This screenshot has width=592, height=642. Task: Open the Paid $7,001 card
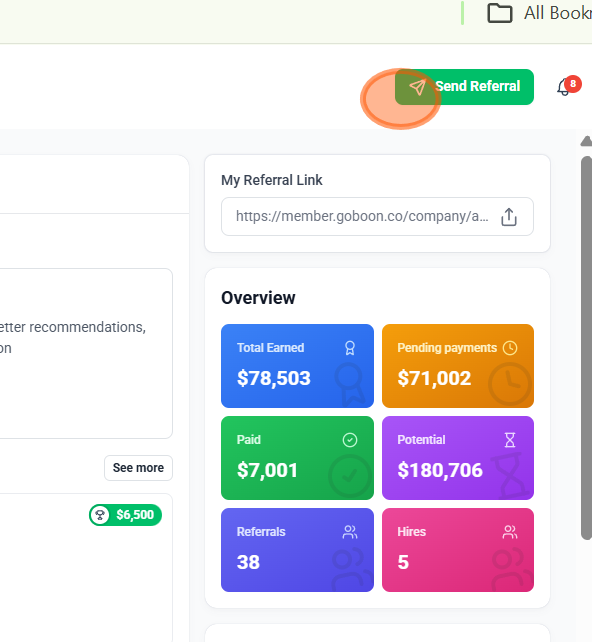click(297, 458)
